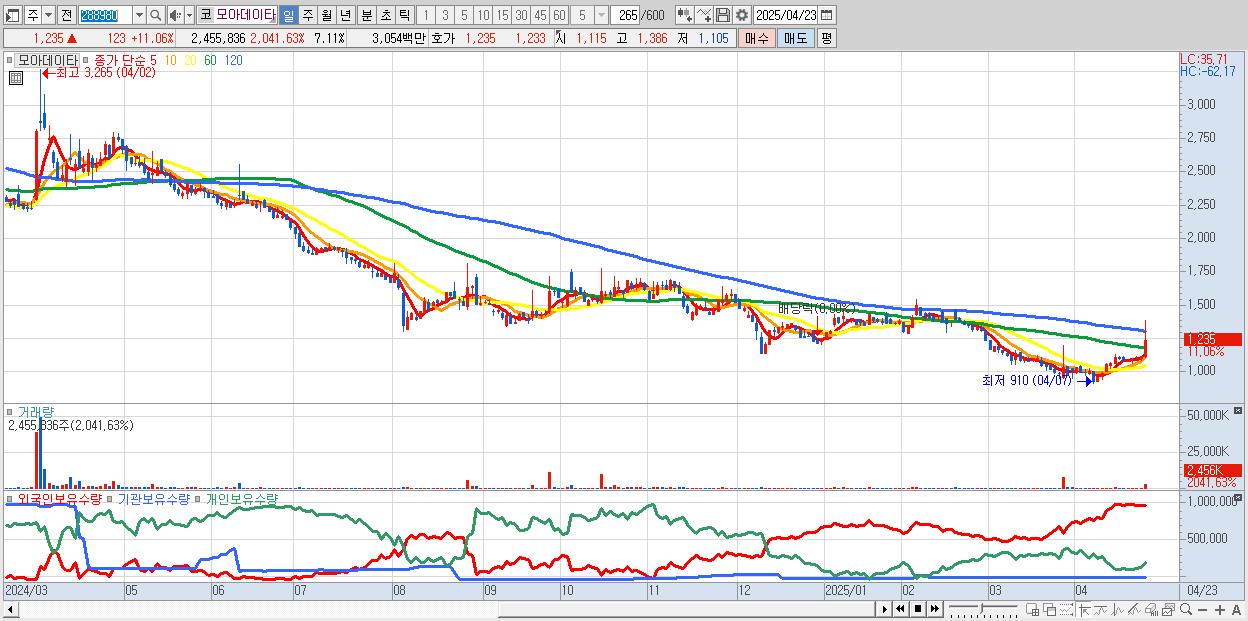This screenshot has width=1248, height=621.
Task: Click the 120 moving average legend color
Action: pyautogui.click(x=233, y=60)
